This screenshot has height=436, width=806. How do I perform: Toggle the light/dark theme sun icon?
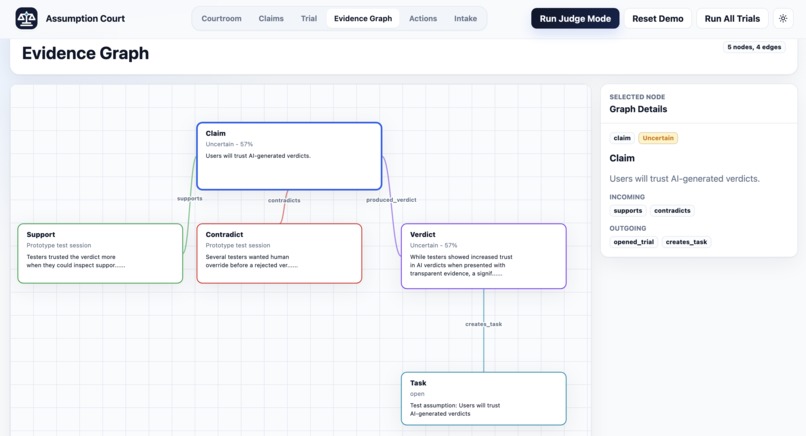pos(783,19)
